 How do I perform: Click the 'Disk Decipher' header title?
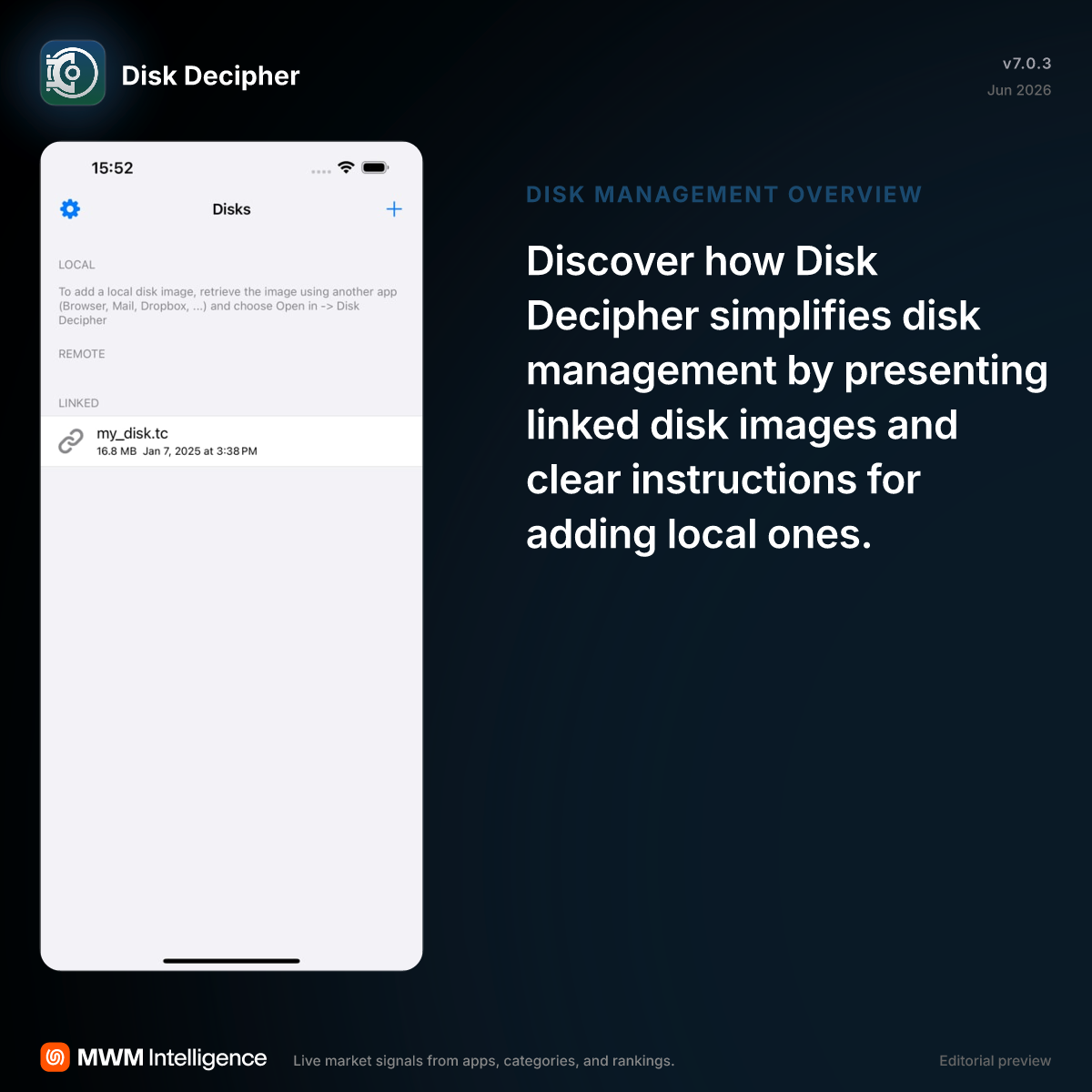210,76
